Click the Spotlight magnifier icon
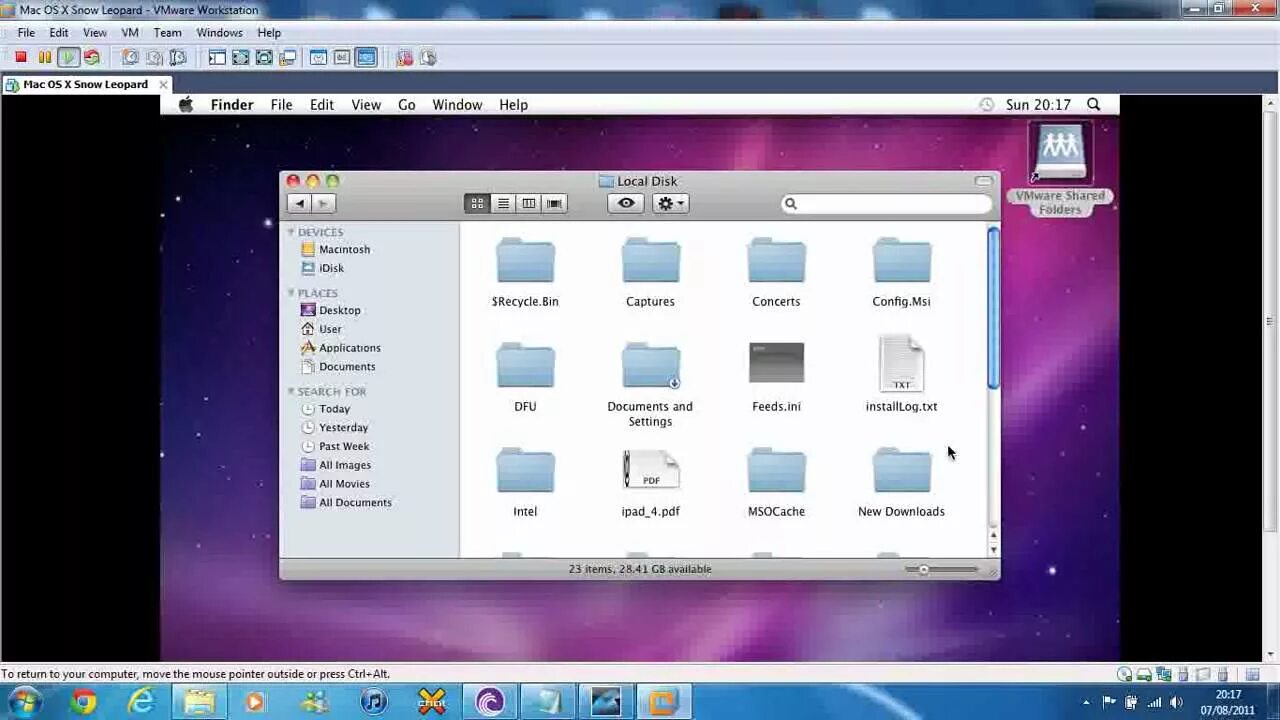The image size is (1280, 720). tap(1093, 105)
